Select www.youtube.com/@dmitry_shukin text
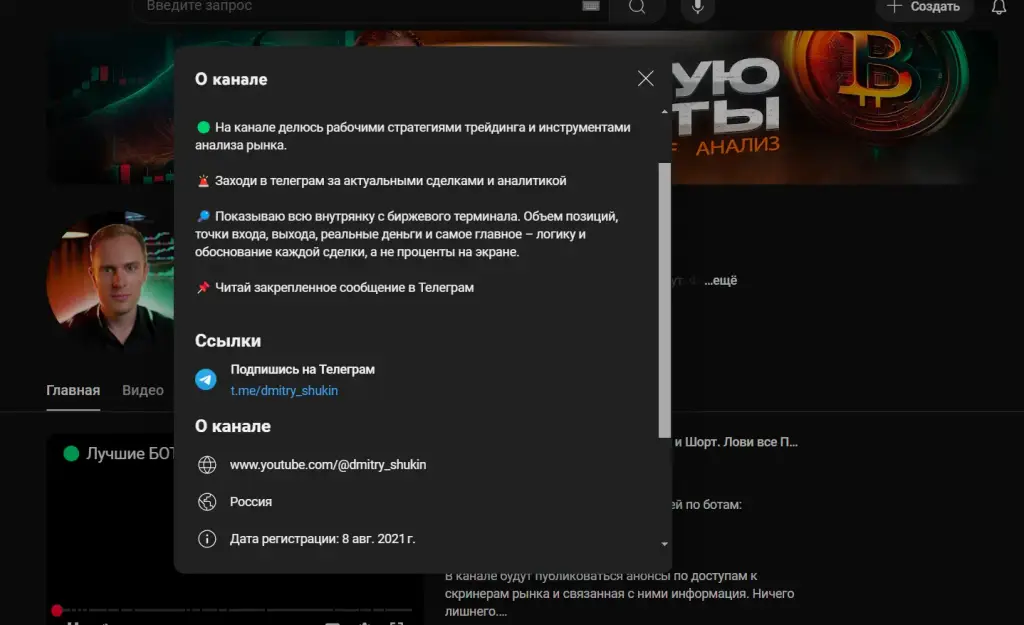The height and width of the screenshot is (625, 1024). [x=328, y=464]
